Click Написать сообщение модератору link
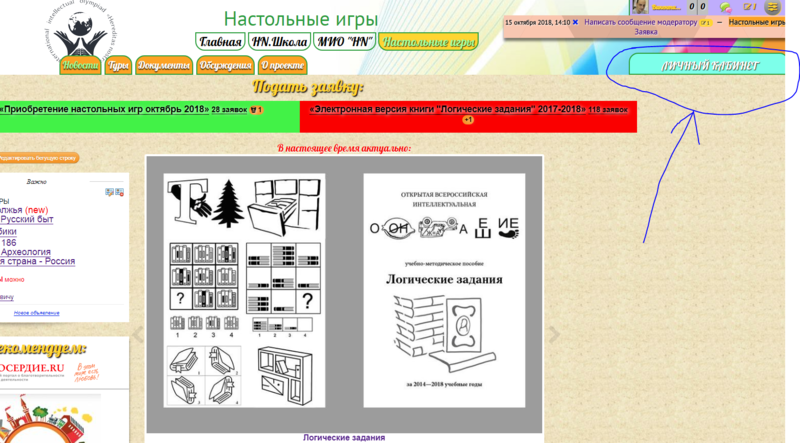The height and width of the screenshot is (443, 800). click(x=640, y=22)
